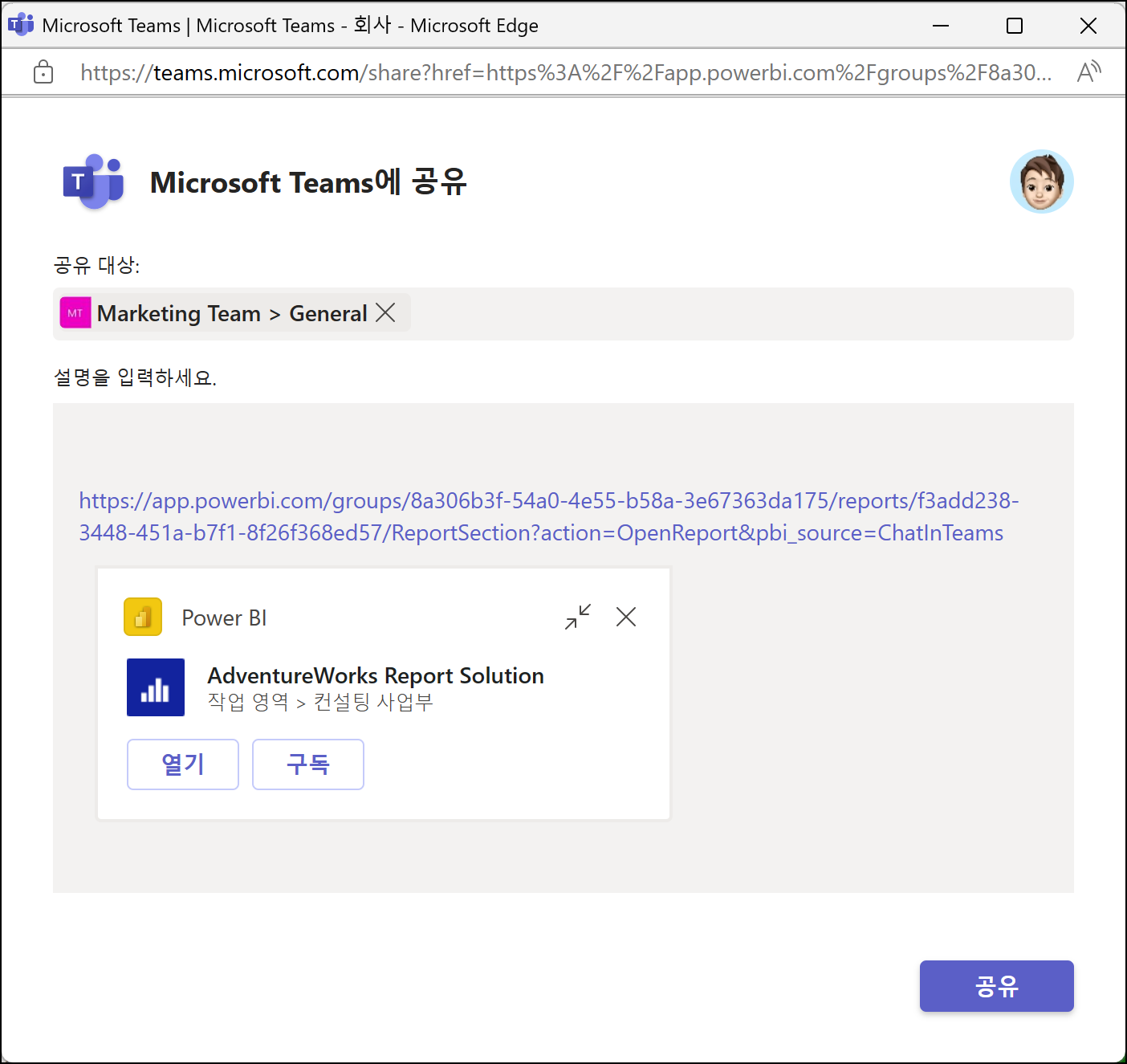Click the MT Marketing Team badge icon
Image resolution: width=1127 pixels, height=1064 pixels.
tap(75, 313)
